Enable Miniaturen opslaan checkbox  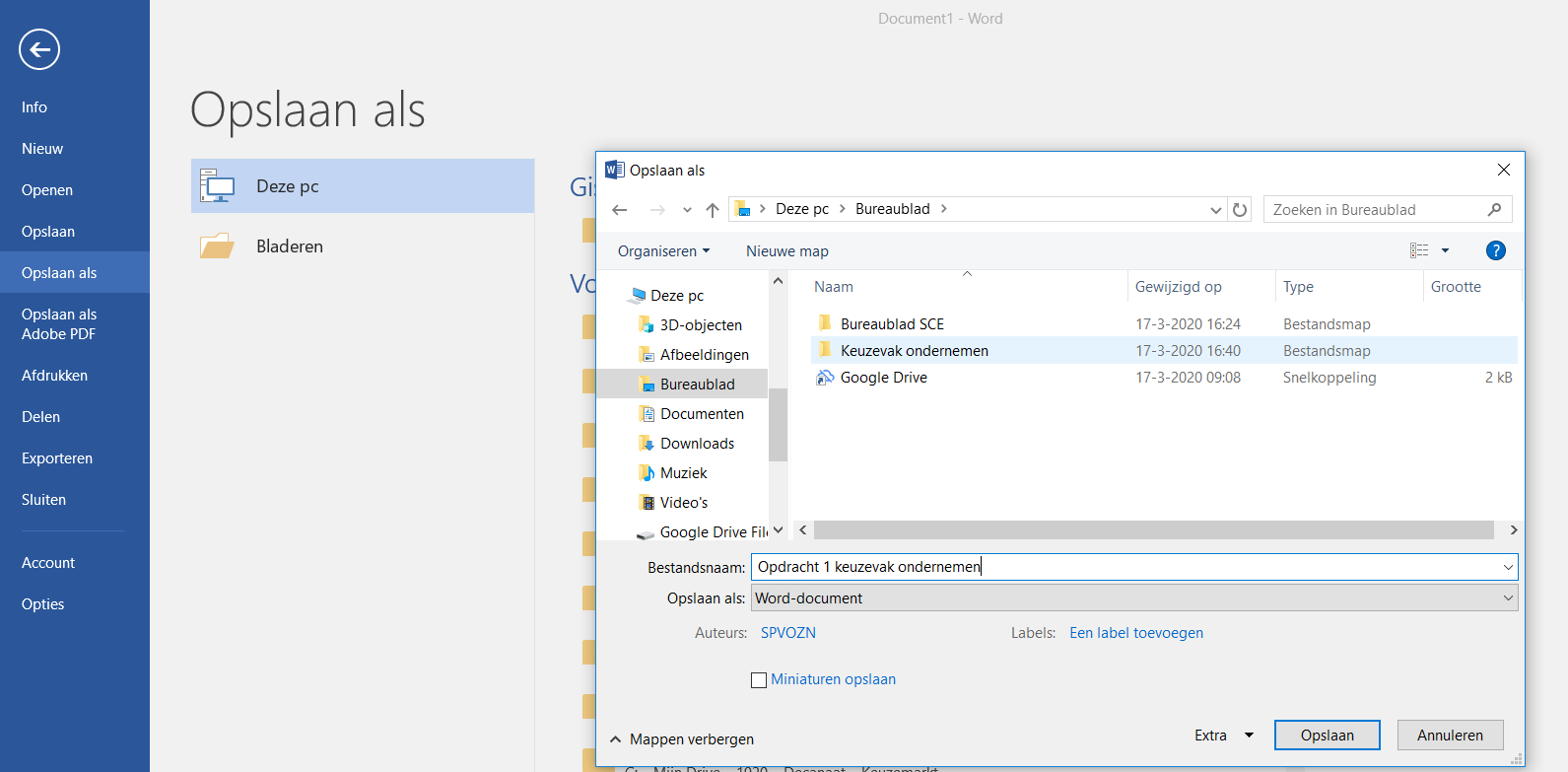coord(759,679)
